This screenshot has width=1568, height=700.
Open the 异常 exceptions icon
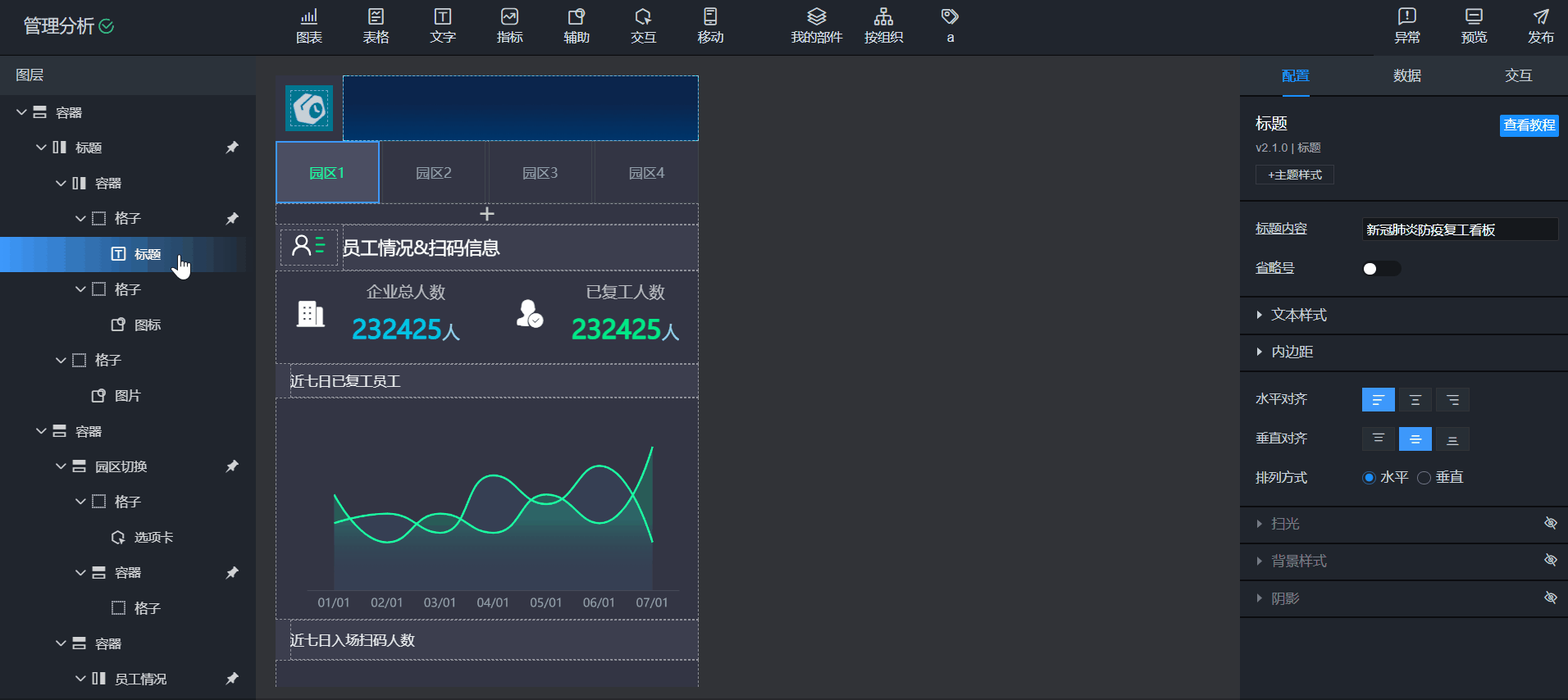click(x=1407, y=26)
